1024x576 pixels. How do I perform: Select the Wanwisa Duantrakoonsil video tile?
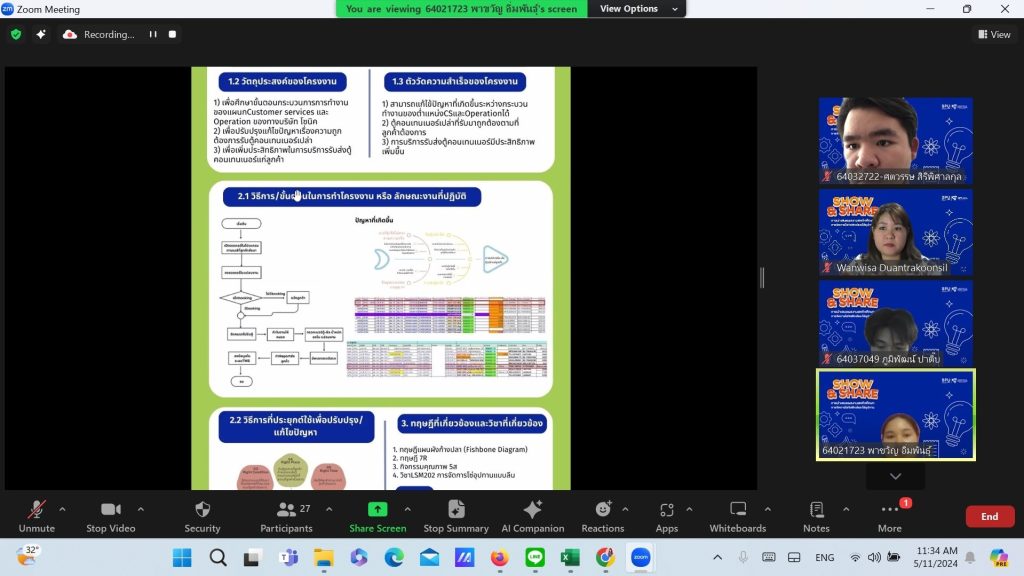coord(896,232)
